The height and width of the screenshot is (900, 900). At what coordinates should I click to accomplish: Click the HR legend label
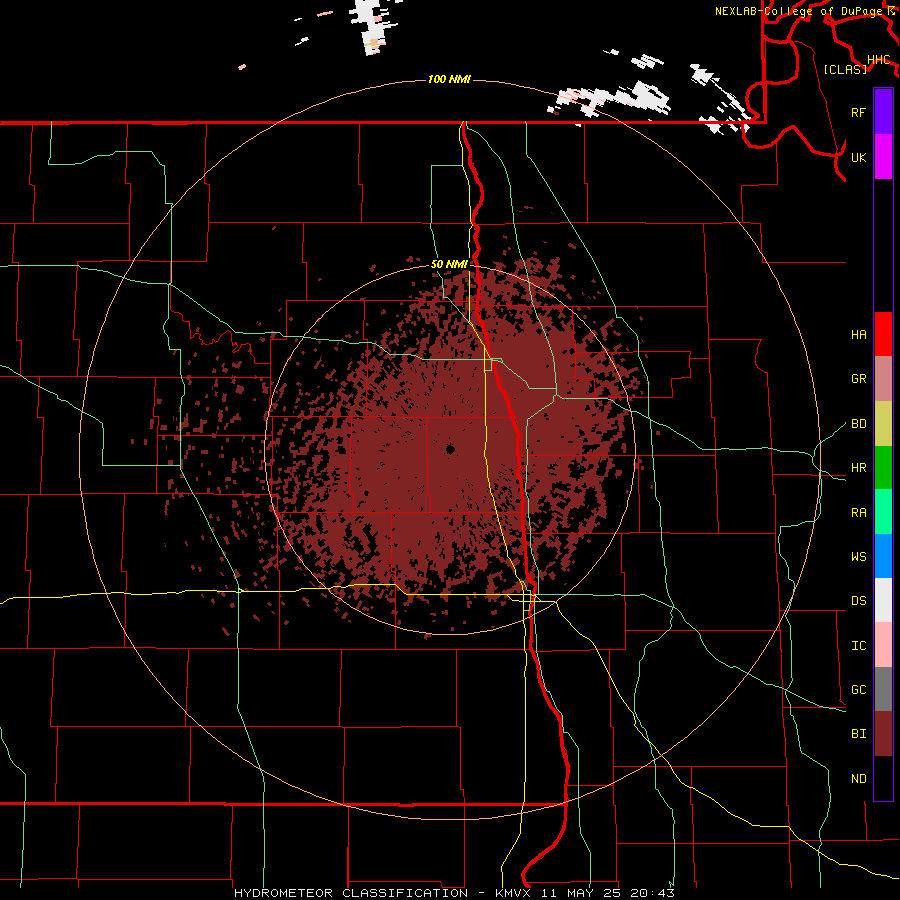(x=858, y=467)
